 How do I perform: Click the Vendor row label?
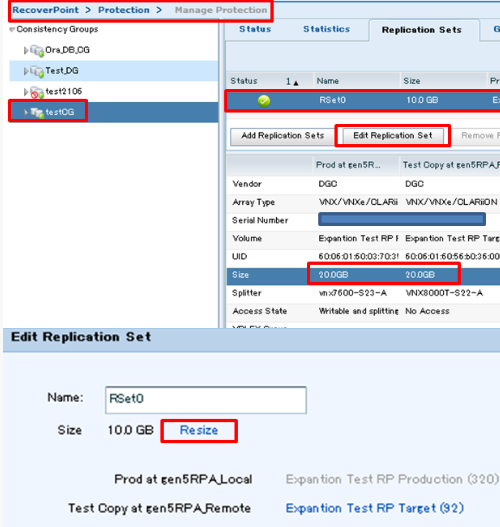click(247, 184)
